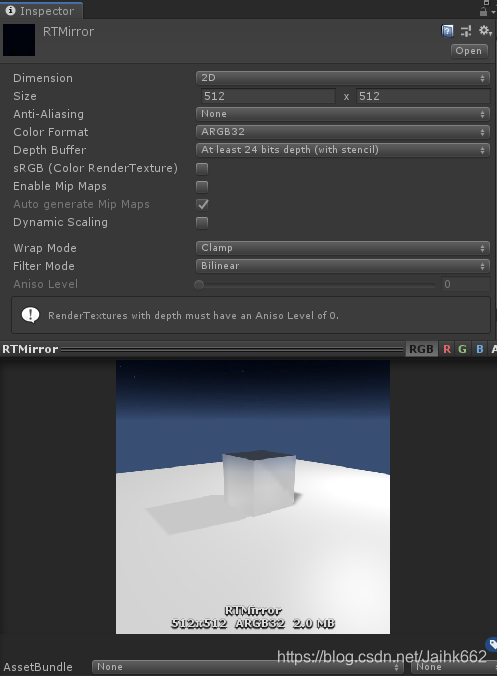Open the AssetBundle None dropdown
497x676 pixels.
click(x=248, y=667)
